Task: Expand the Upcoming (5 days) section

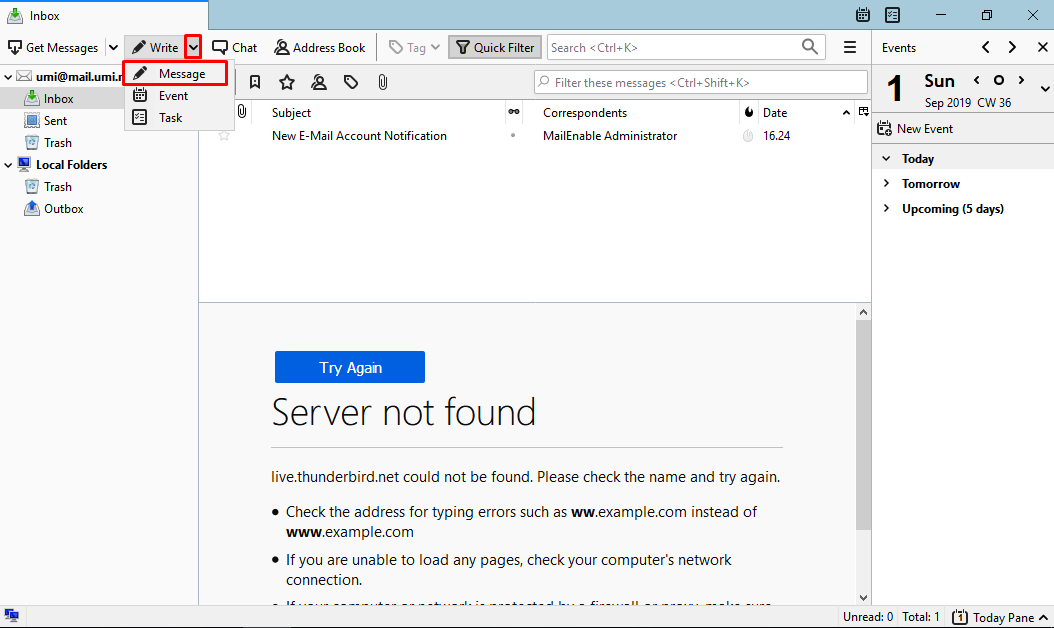Action: [886, 208]
